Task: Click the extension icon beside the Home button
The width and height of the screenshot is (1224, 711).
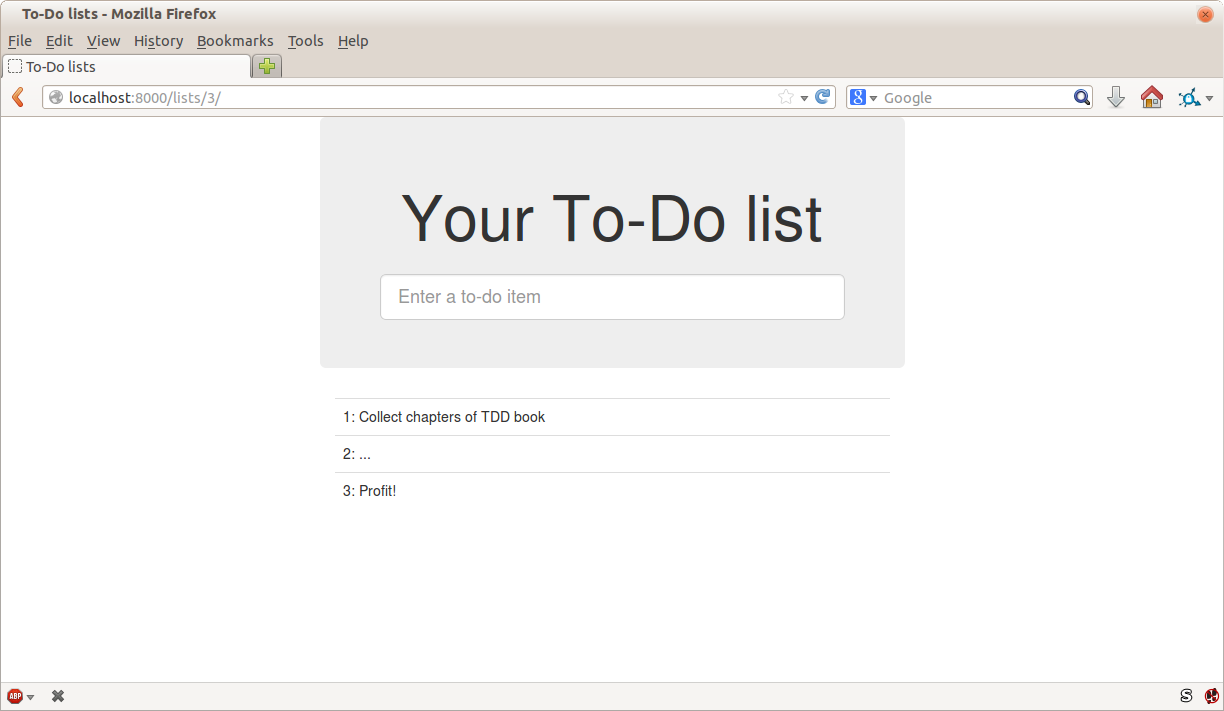Action: 1190,97
